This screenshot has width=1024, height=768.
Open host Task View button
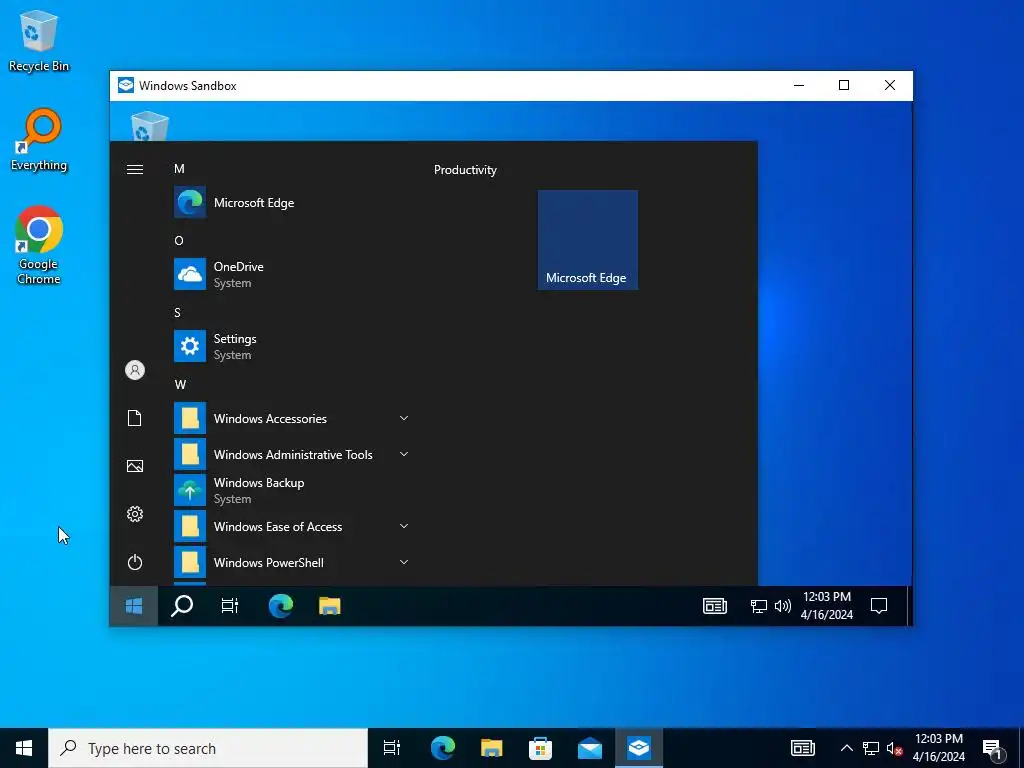point(392,748)
